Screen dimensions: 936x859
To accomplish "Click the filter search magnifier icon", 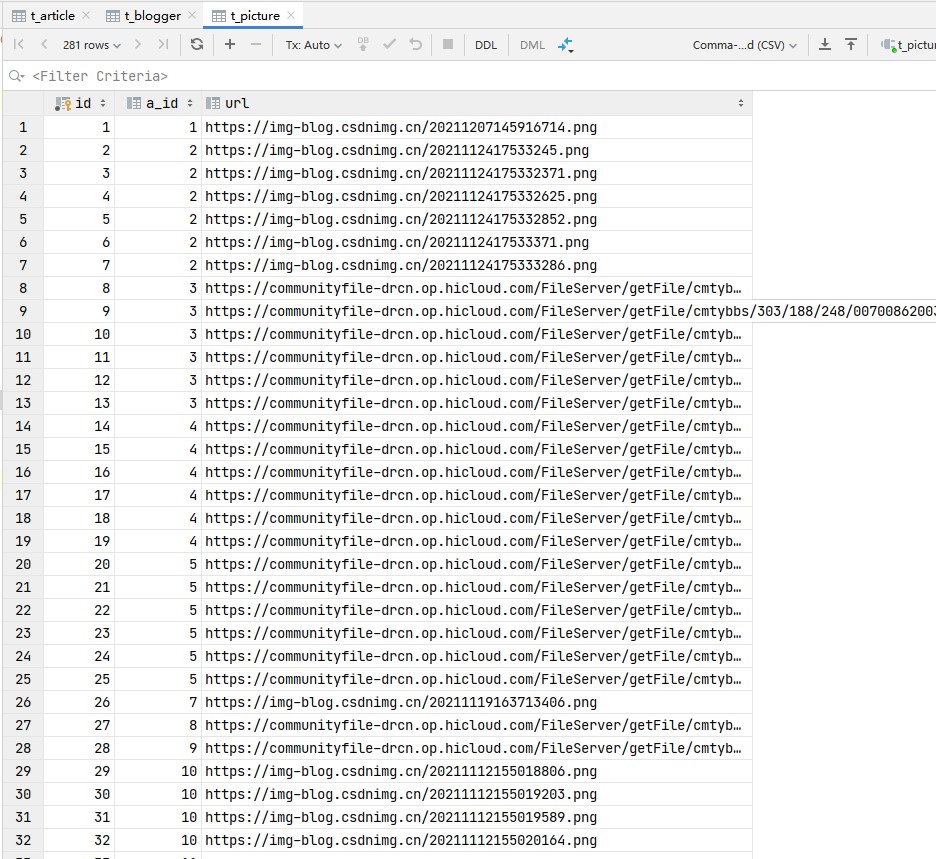I will click(17, 76).
